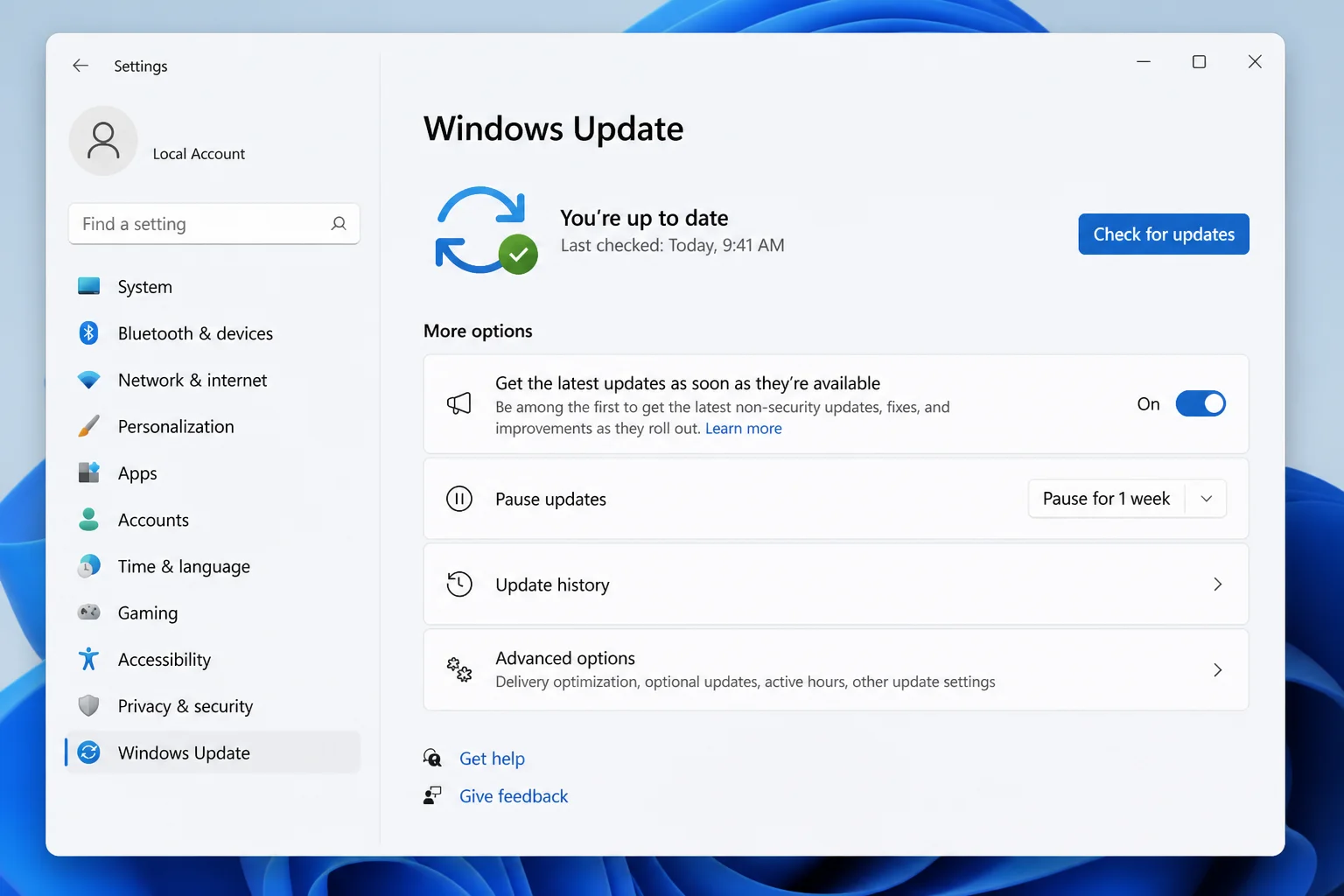This screenshot has width=1344, height=896.
Task: Close the Settings window
Action: (1255, 61)
